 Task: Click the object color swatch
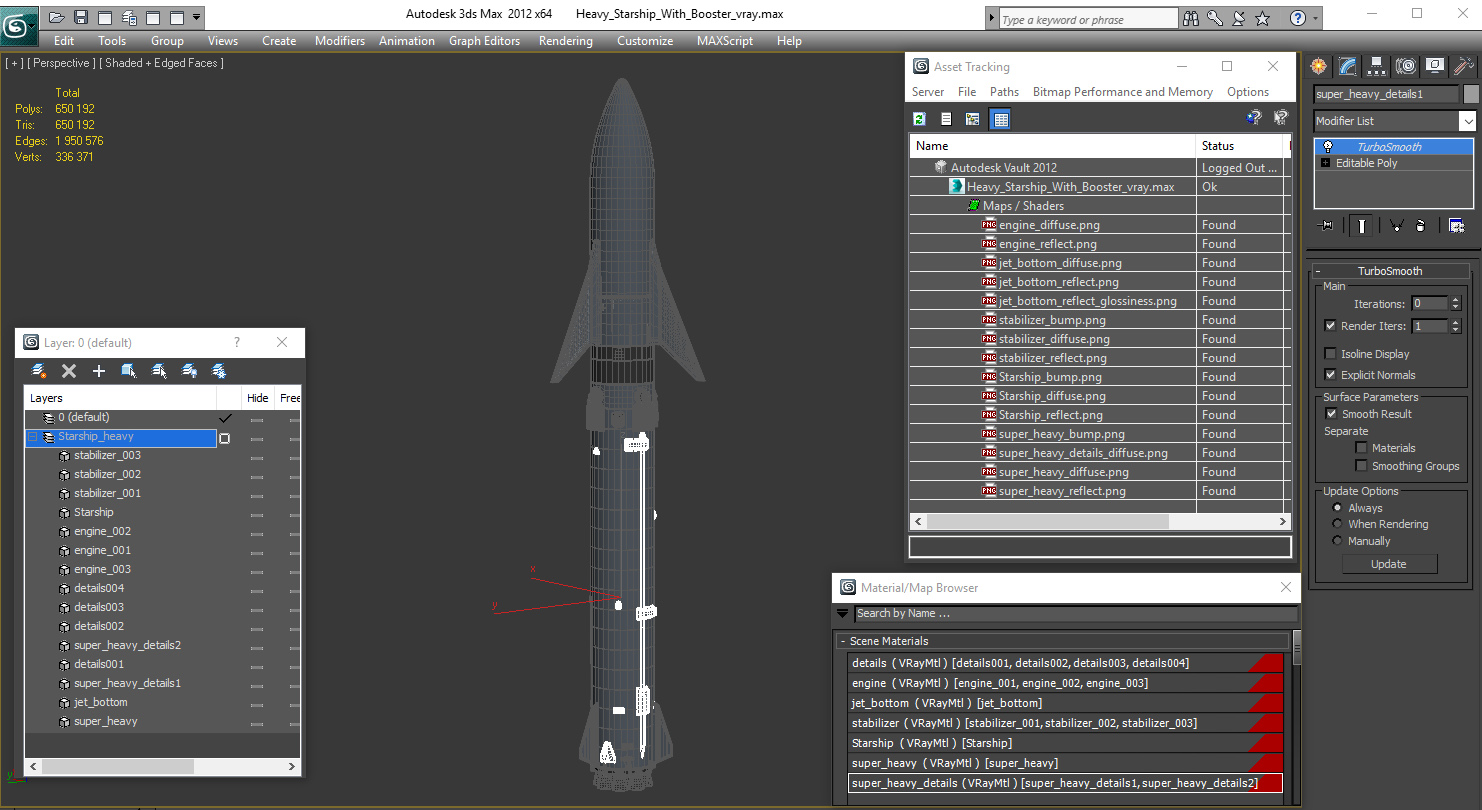[1471, 94]
